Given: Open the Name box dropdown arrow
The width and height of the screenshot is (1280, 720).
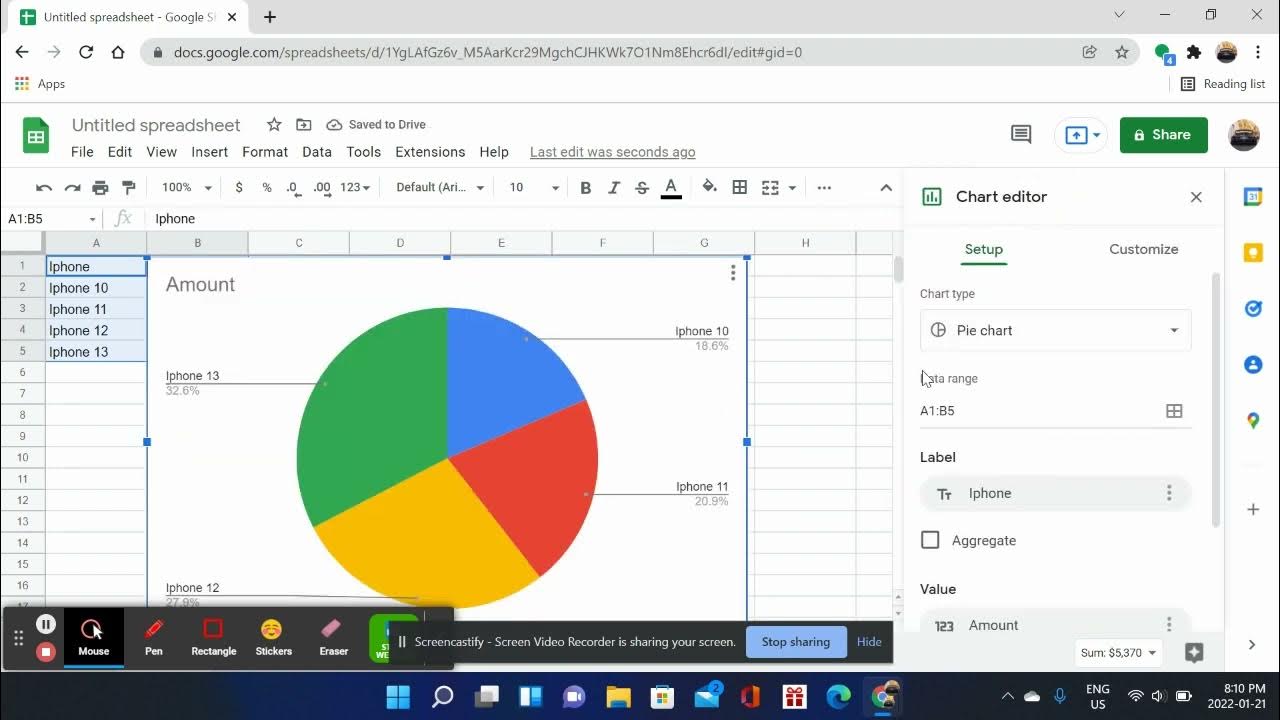Looking at the screenshot, I should [92, 219].
